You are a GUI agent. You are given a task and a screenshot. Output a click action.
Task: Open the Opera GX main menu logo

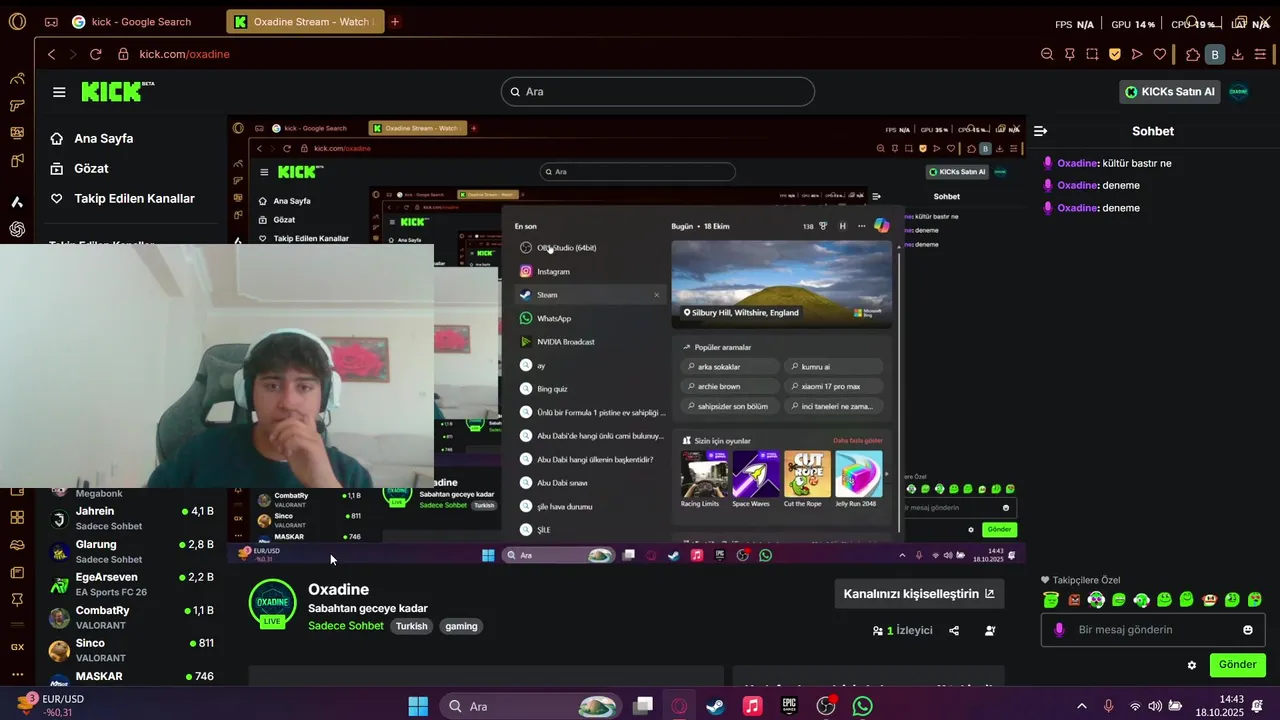[x=17, y=21]
